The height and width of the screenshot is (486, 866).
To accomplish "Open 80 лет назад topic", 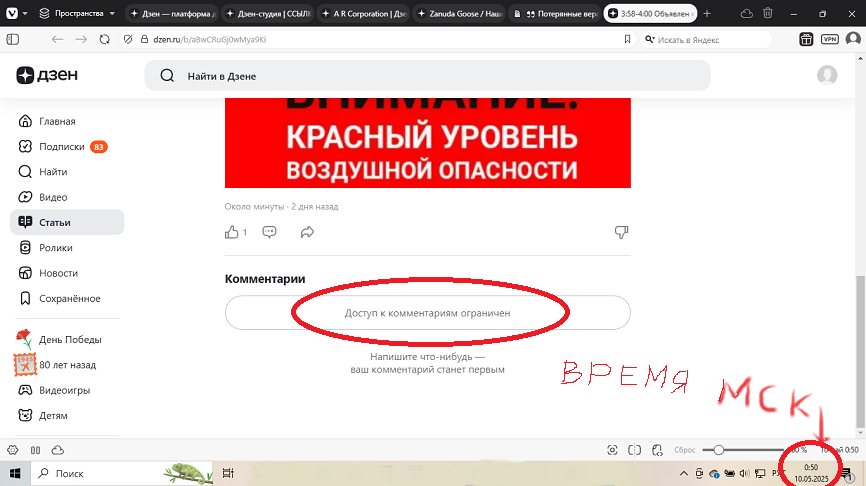I will (x=67, y=364).
